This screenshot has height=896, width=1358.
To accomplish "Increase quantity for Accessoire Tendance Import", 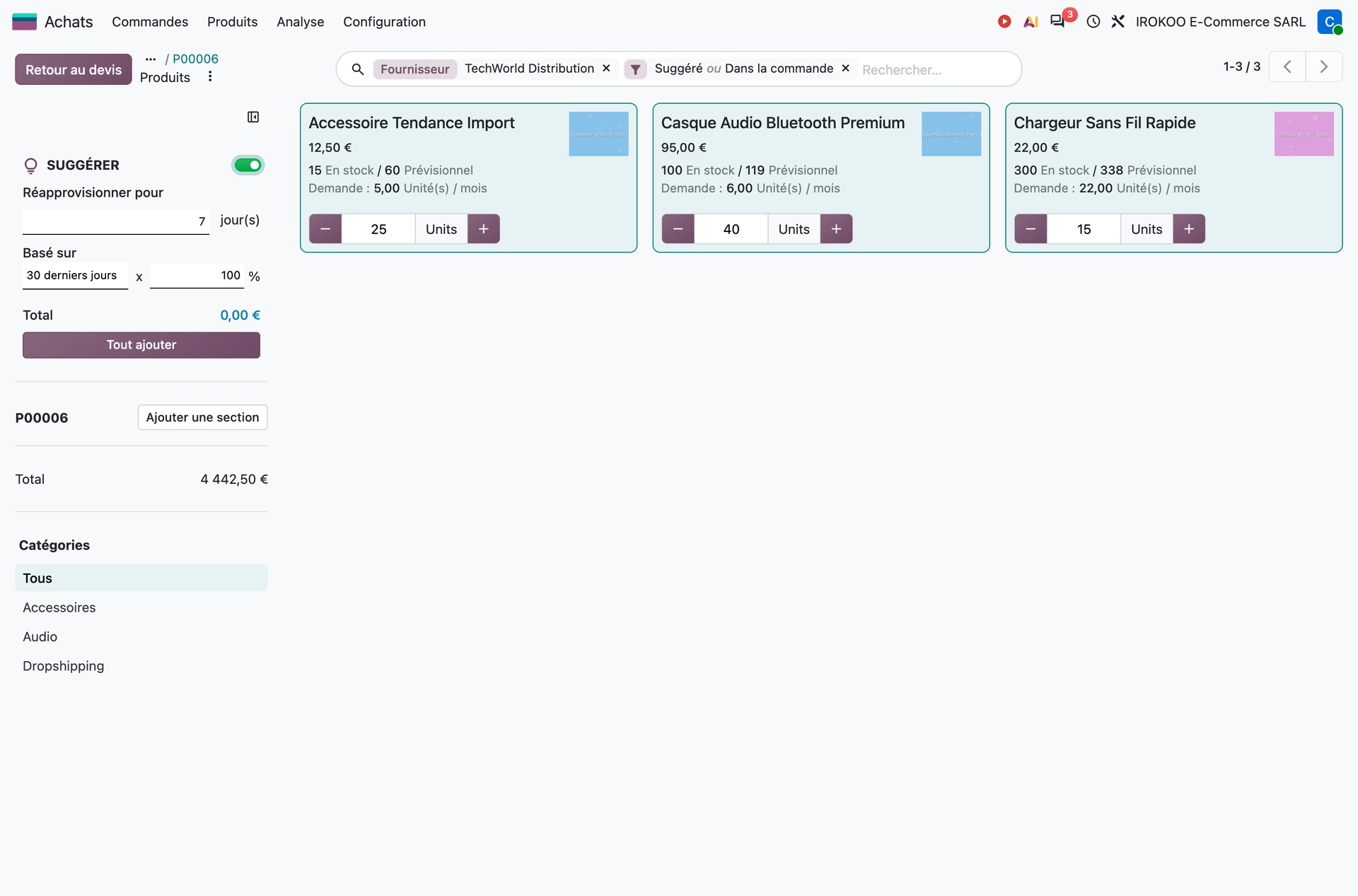I will click(x=484, y=229).
